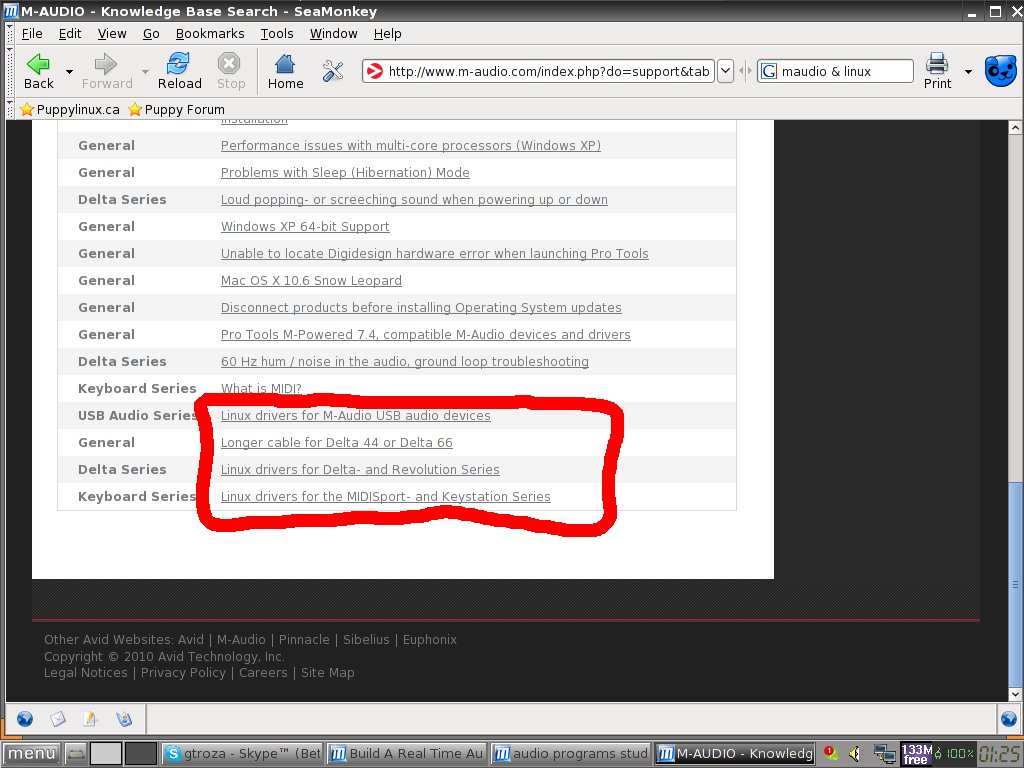The image size is (1024, 768).
Task: Open the Forward history dropdown arrow
Action: point(145,71)
